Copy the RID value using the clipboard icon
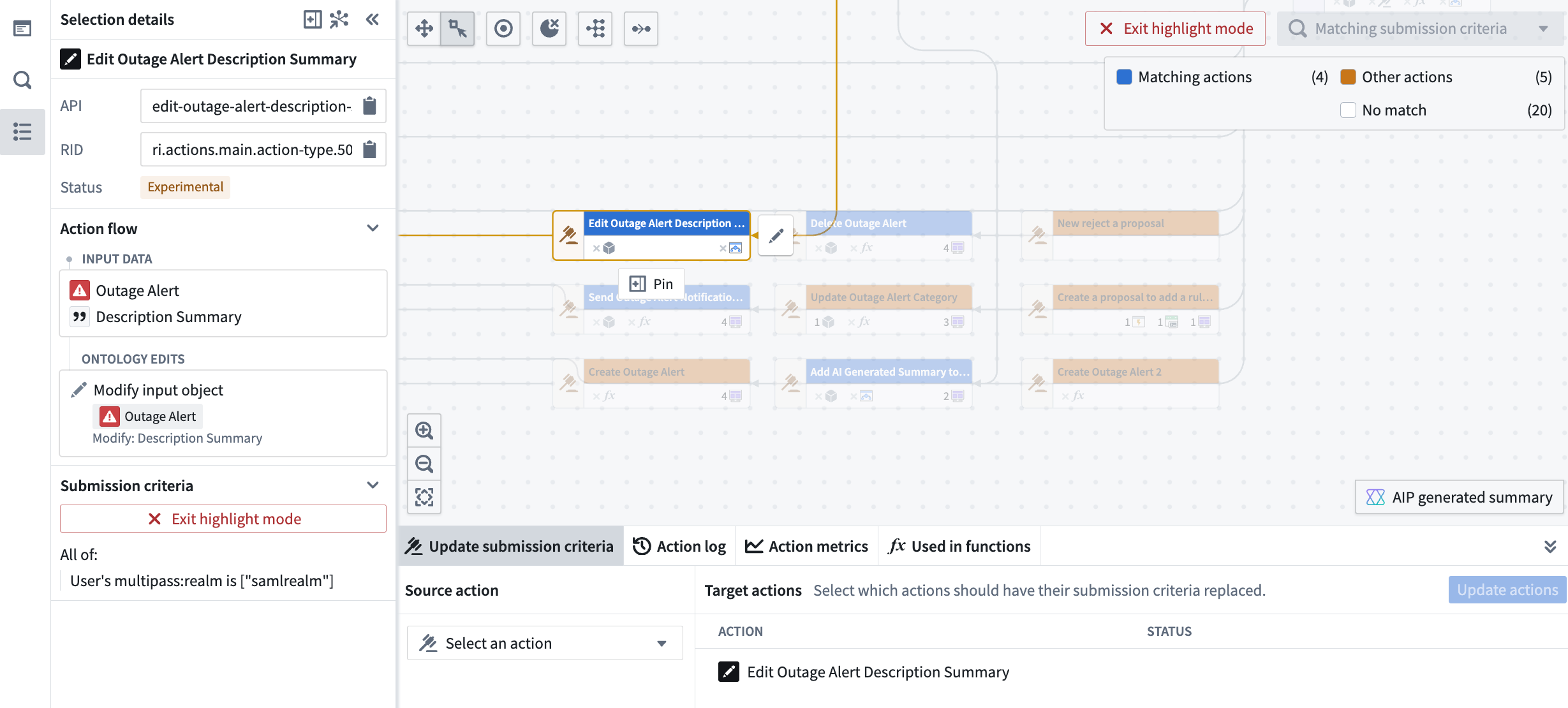Screen dimensions: 1568x708 (x=369, y=149)
